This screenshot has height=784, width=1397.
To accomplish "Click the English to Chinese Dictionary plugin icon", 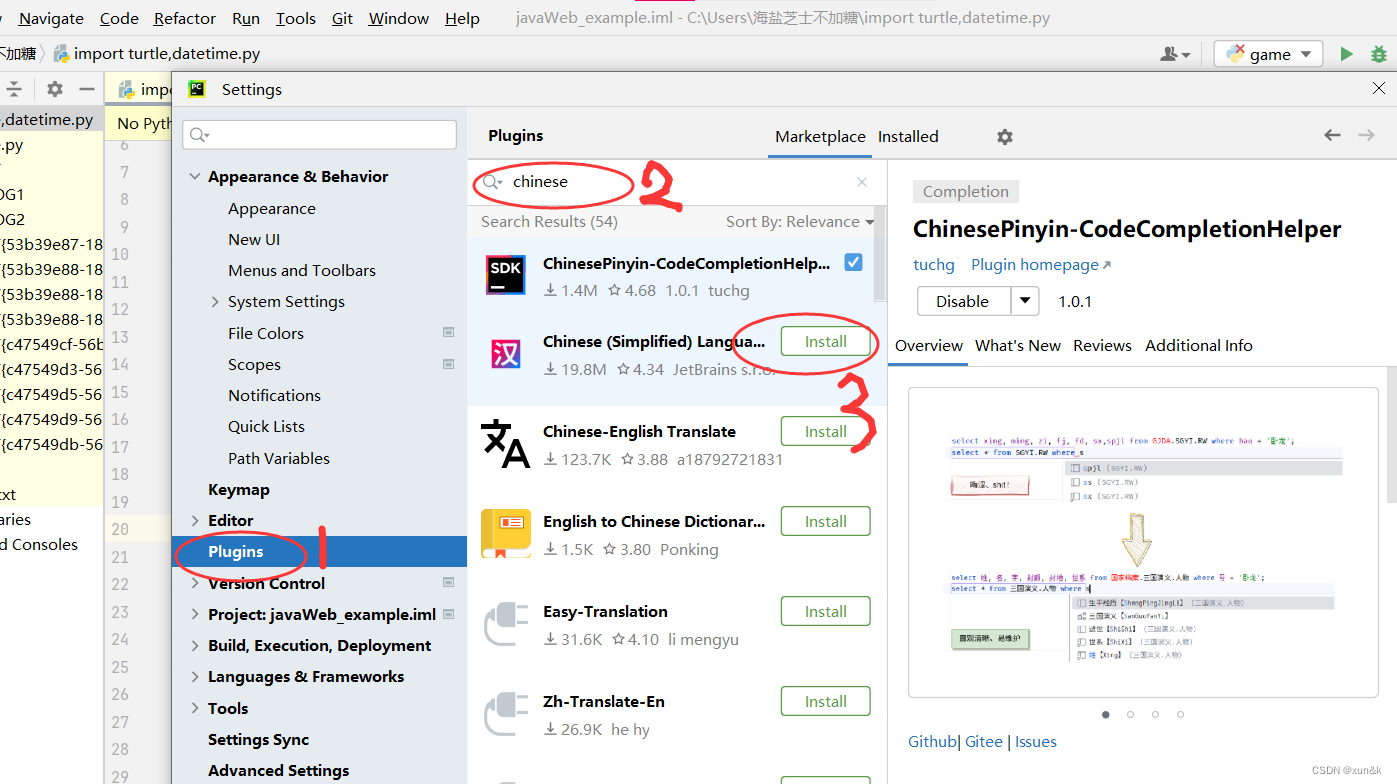I will pos(505,533).
